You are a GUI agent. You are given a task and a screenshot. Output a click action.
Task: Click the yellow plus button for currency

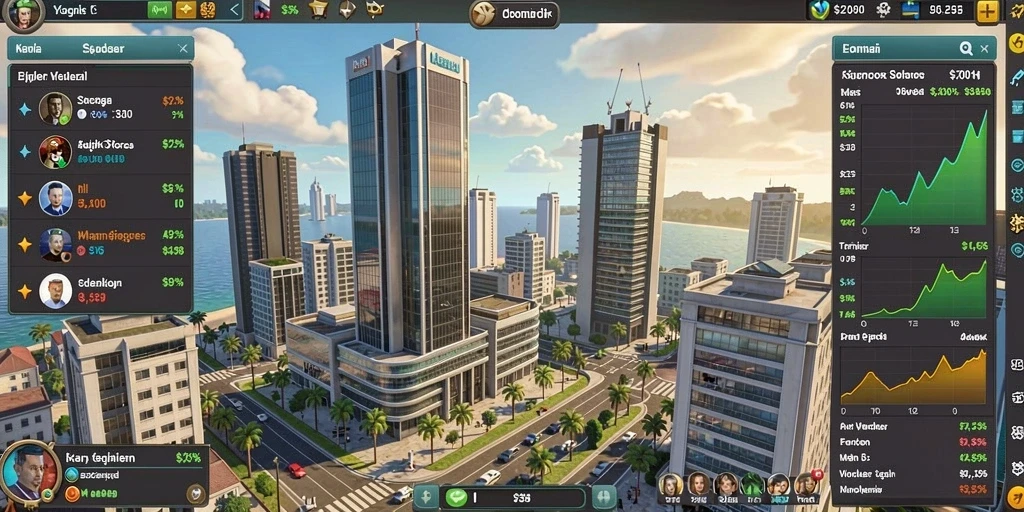987,11
